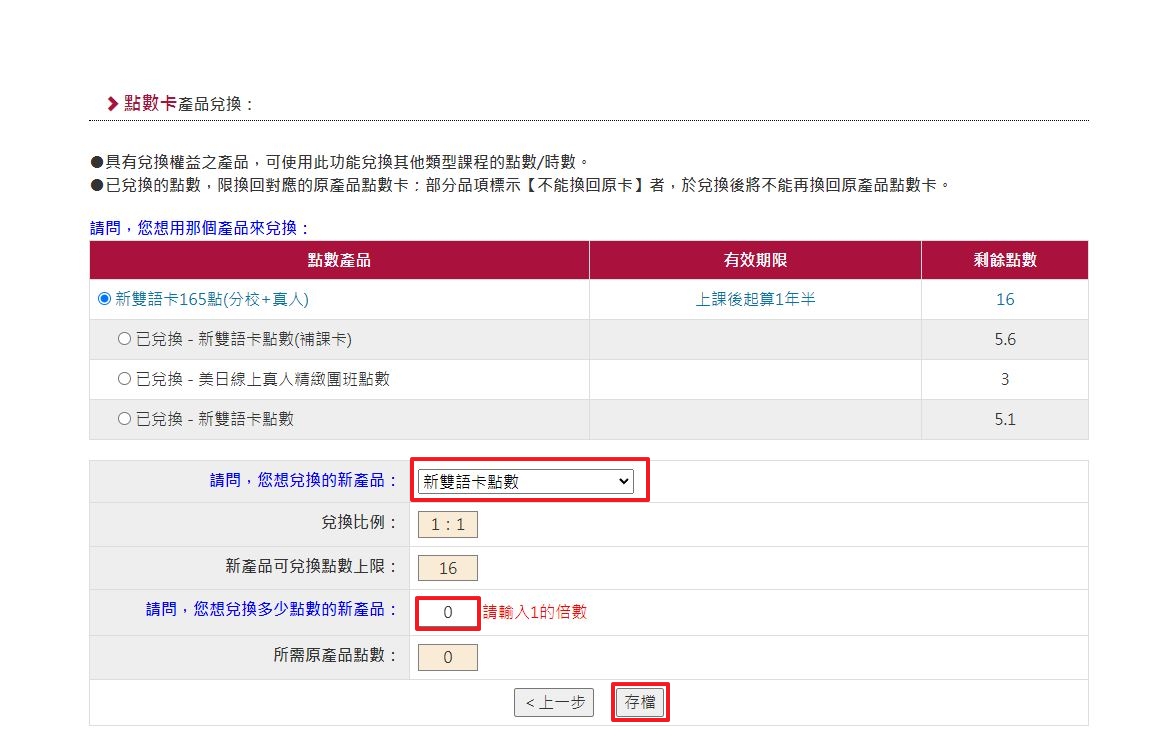Click the remaining points value 5.1

click(x=1005, y=419)
